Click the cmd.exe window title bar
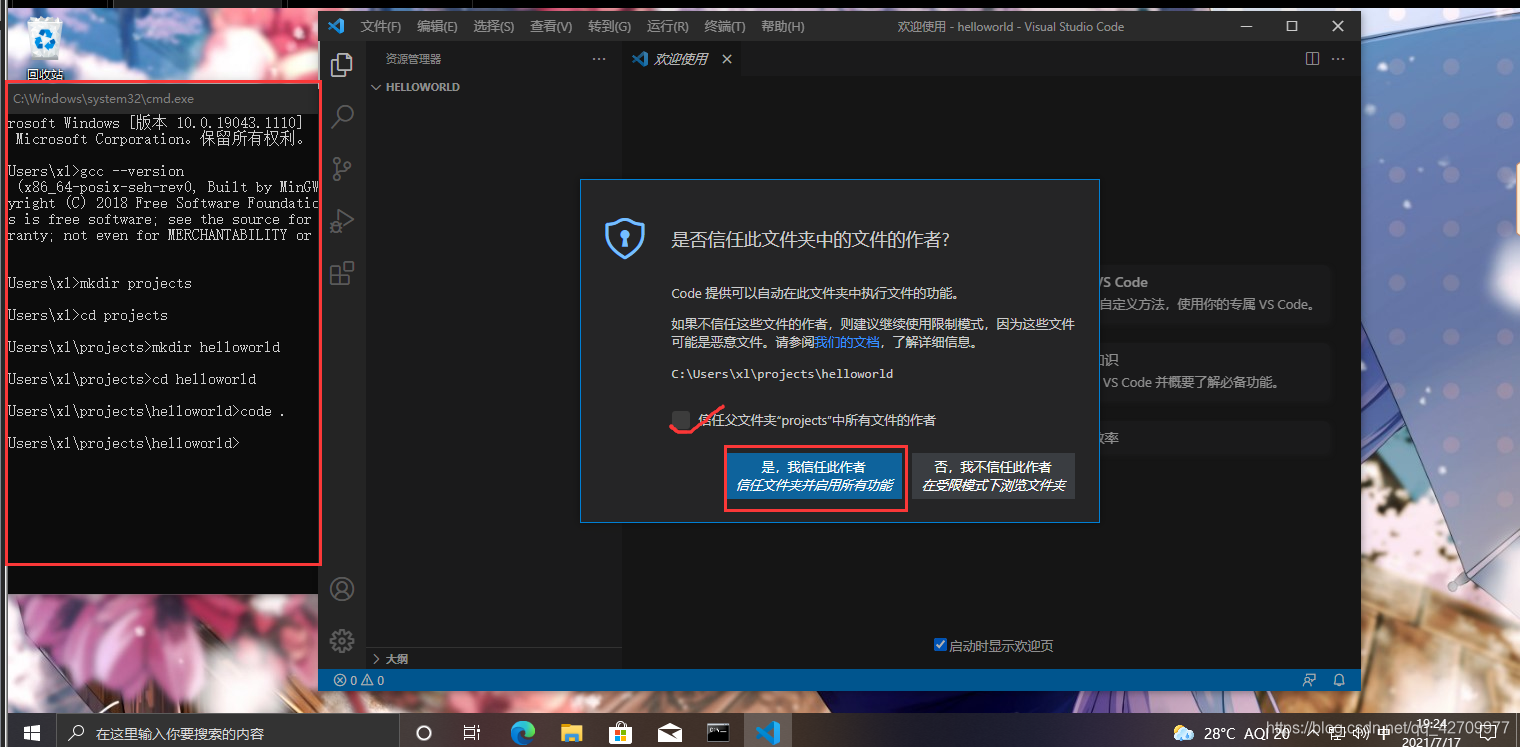The image size is (1520, 747). (x=163, y=99)
